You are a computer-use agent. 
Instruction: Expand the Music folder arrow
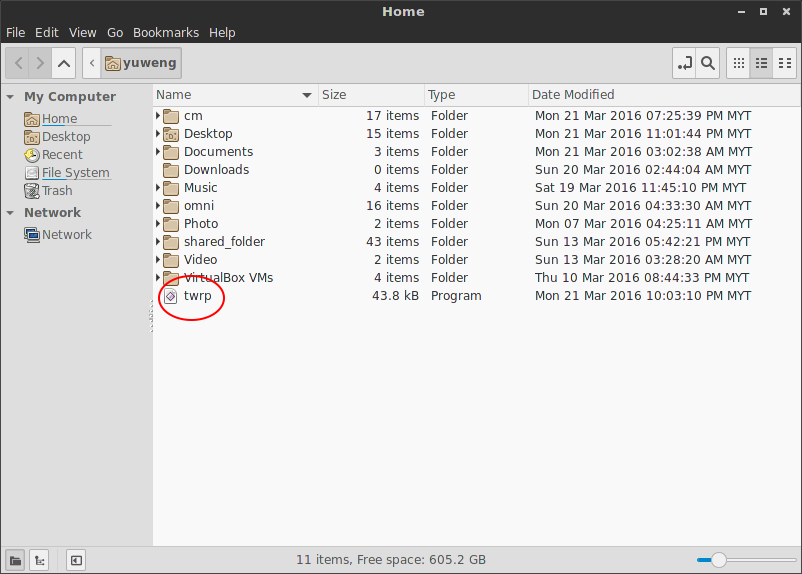pos(158,188)
